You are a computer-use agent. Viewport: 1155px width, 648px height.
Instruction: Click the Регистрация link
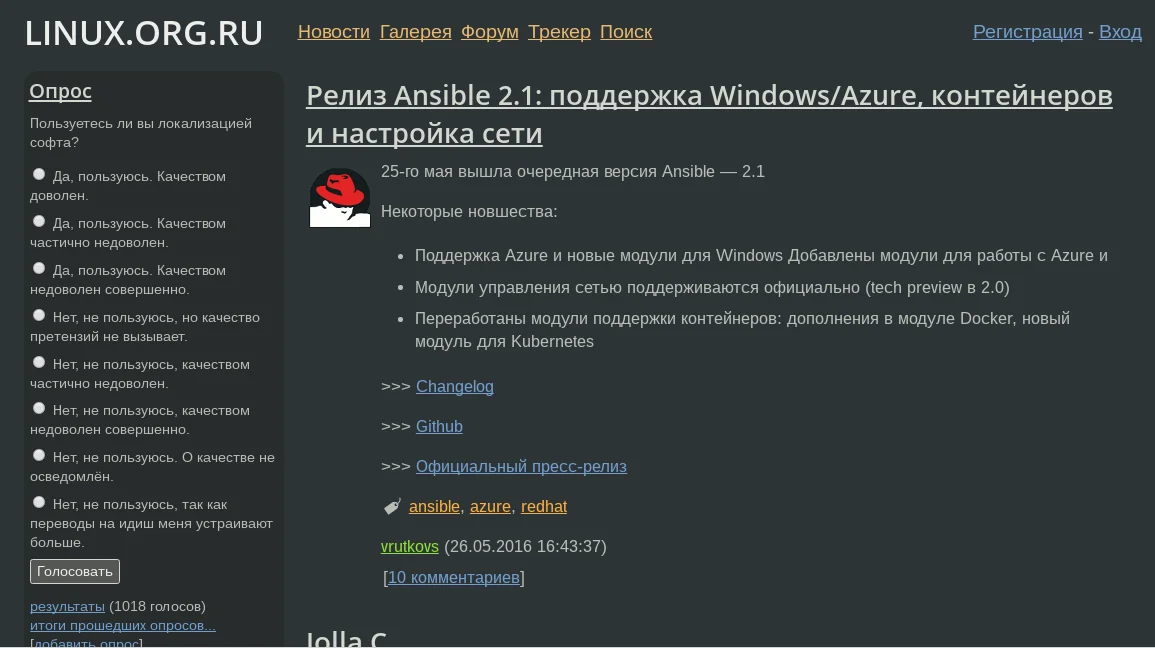[x=1028, y=32]
